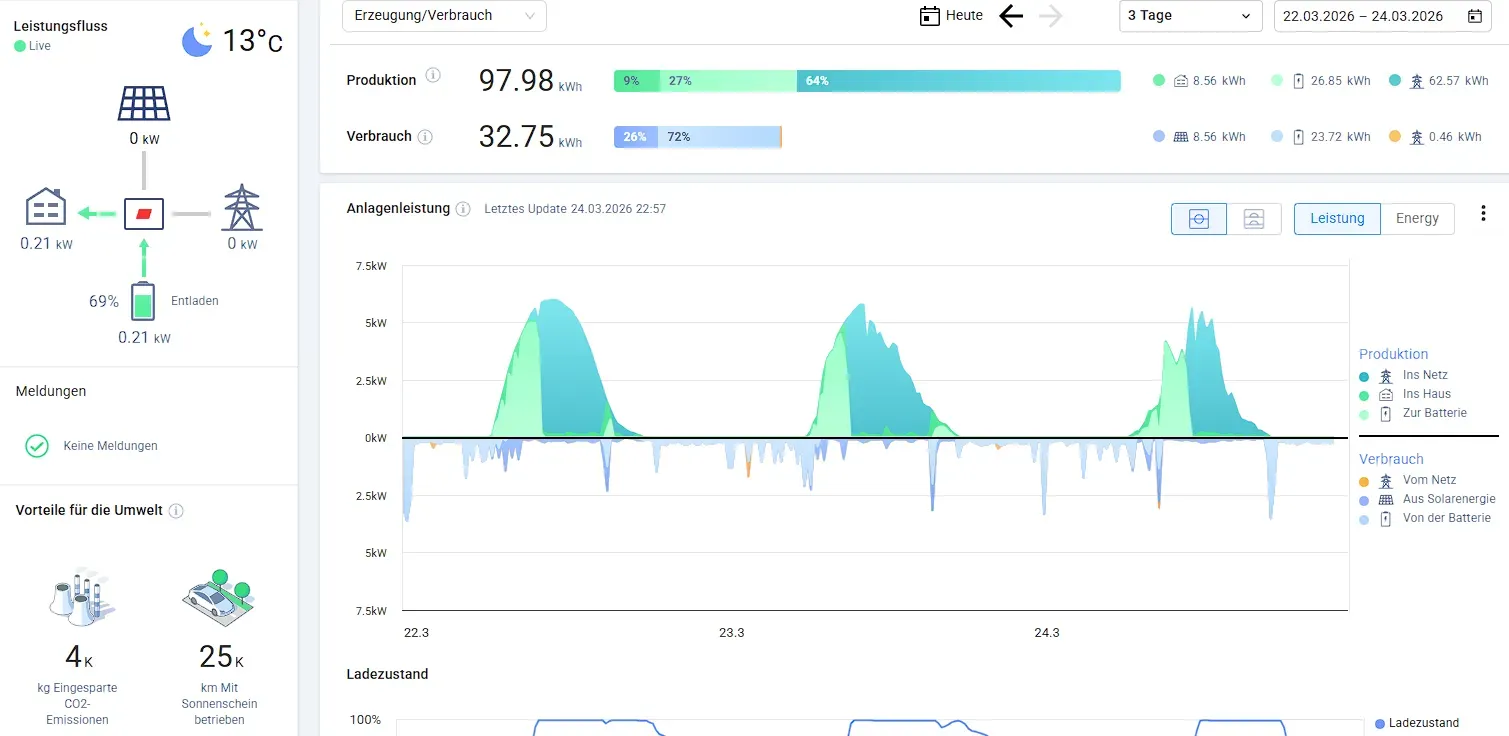The width and height of the screenshot is (1509, 736).
Task: Select the second chart view mode button
Action: point(1254,219)
